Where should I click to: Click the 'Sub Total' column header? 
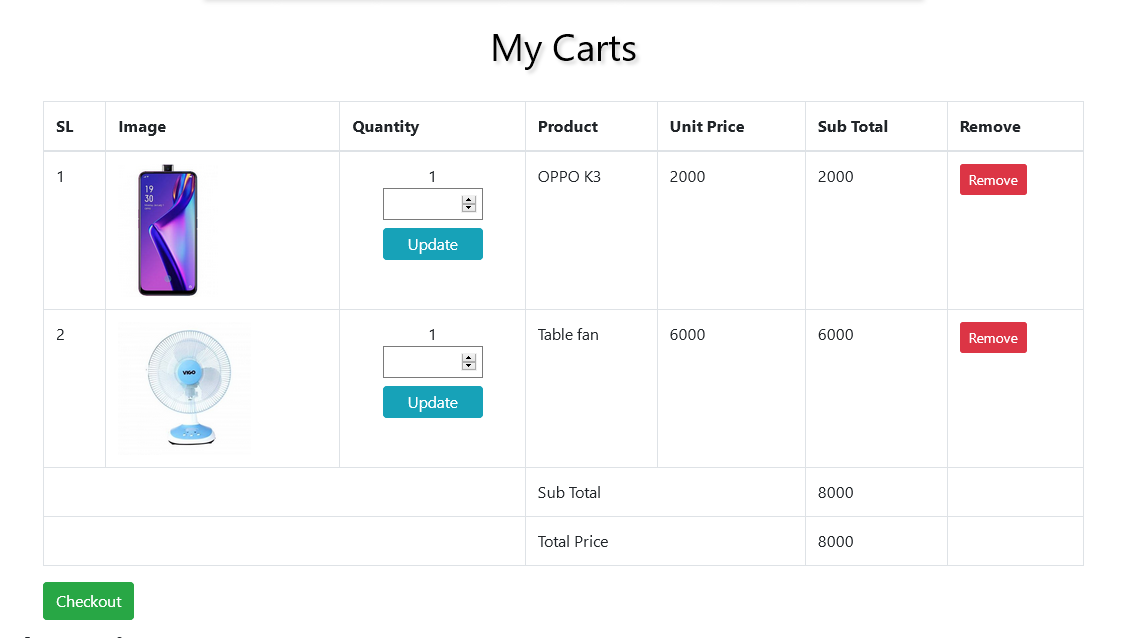(852, 127)
